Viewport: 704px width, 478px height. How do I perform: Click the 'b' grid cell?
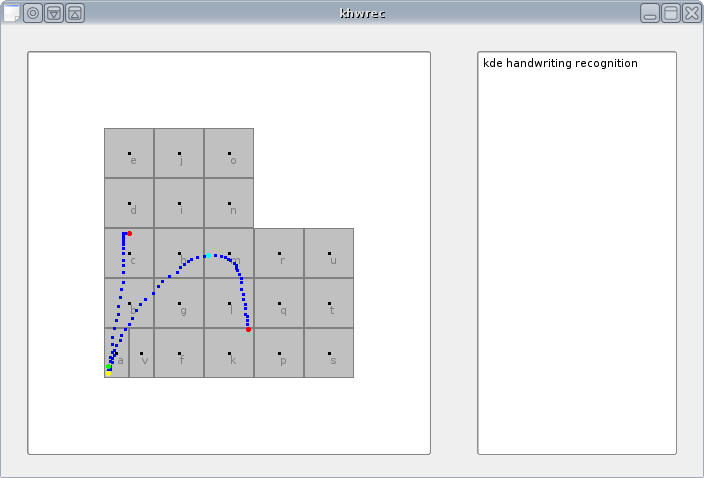[129, 303]
